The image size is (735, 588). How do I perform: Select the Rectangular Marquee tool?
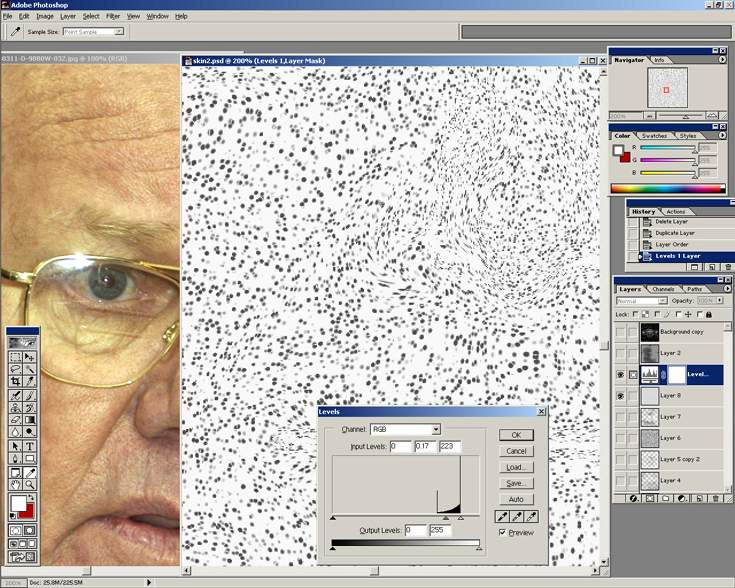(15, 357)
